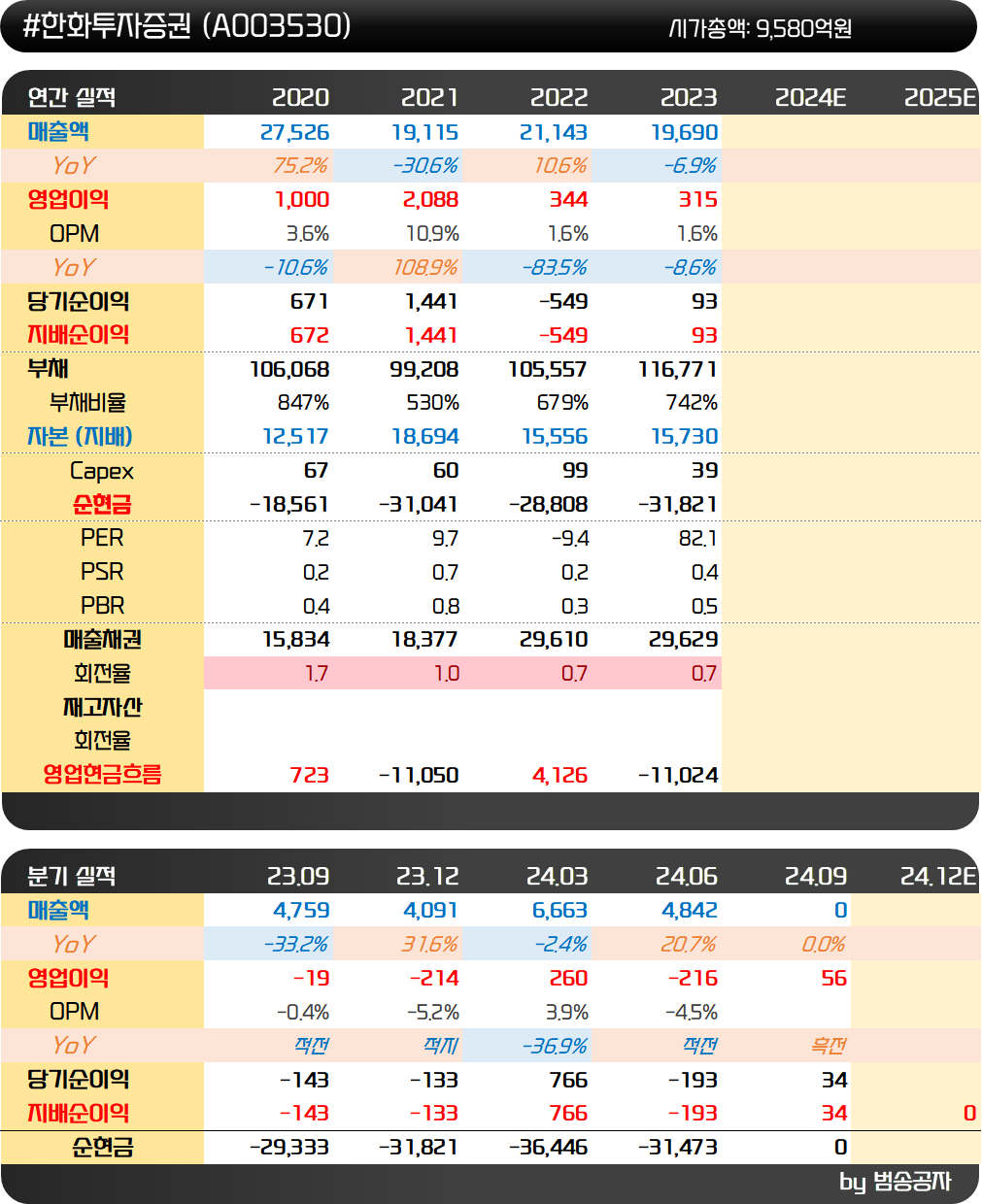
Task: Click the 2020 annual column header
Action: click(x=300, y=97)
